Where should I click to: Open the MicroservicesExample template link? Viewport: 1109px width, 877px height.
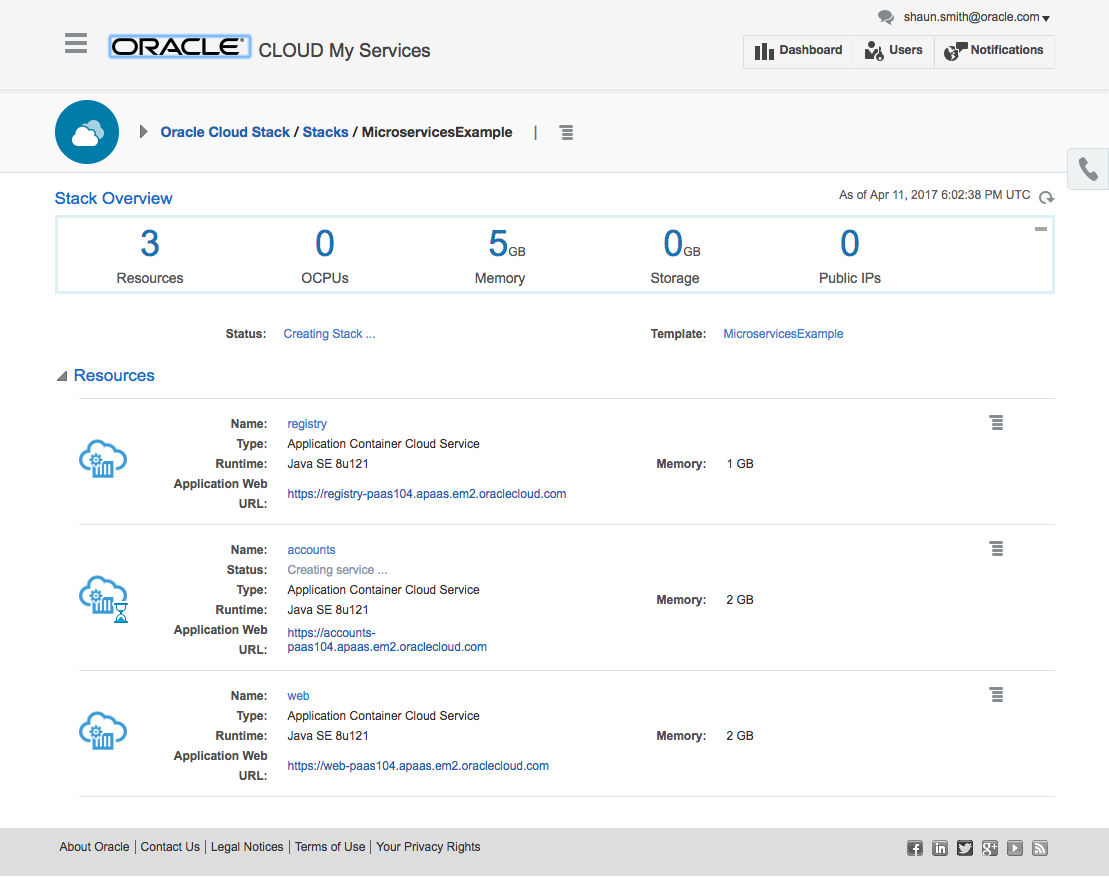click(x=783, y=334)
